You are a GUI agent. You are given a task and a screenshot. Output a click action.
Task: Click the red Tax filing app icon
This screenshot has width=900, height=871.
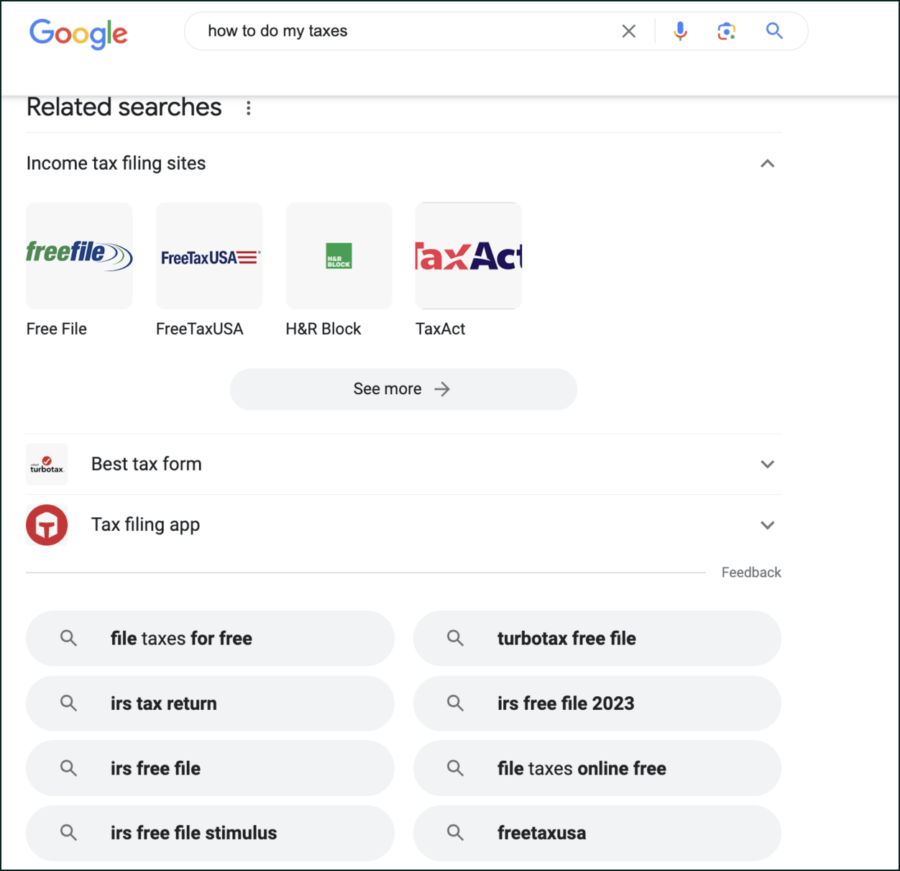tap(46, 524)
